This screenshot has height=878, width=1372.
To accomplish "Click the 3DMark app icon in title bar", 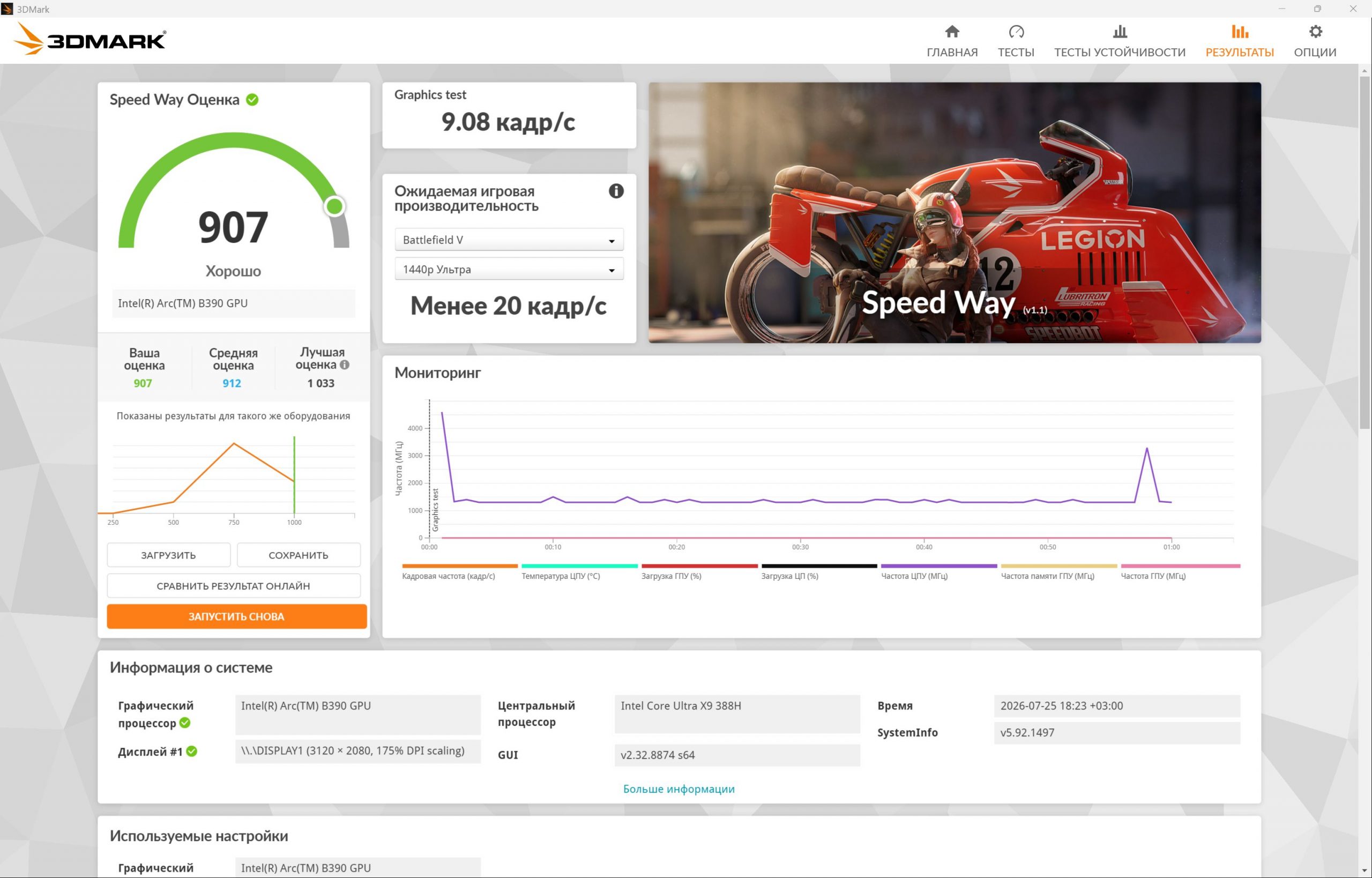I will pos(8,9).
